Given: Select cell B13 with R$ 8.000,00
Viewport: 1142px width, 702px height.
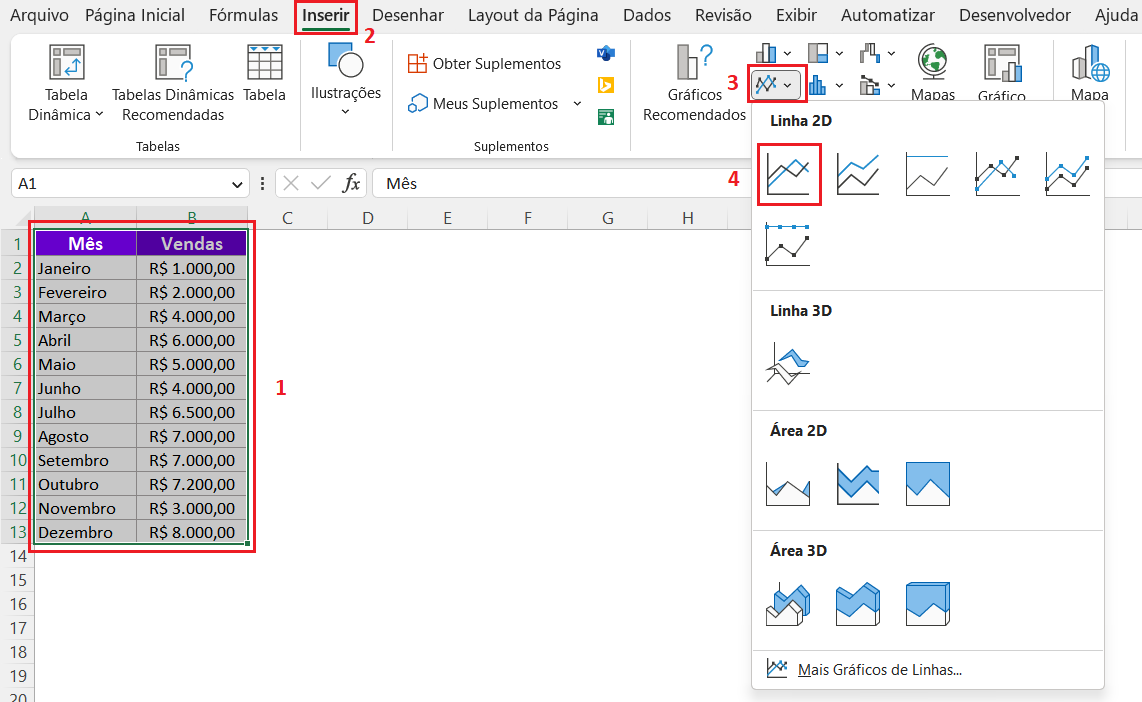Looking at the screenshot, I should [192, 532].
